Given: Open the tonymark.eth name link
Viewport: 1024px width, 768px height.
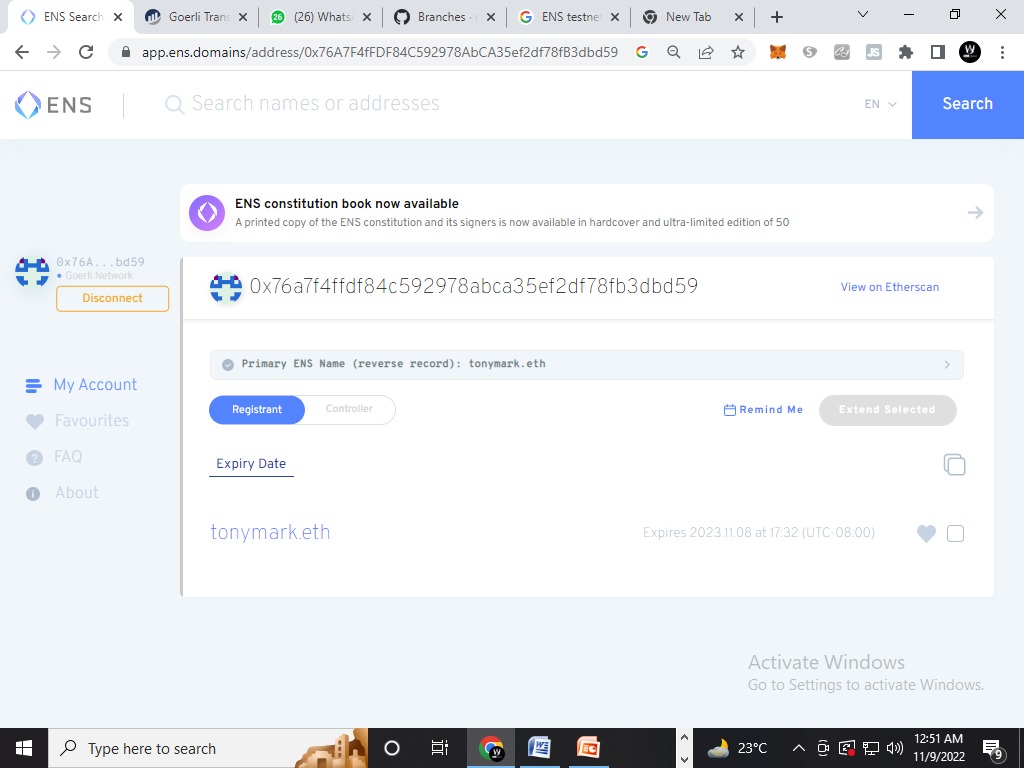Looking at the screenshot, I should [x=270, y=532].
